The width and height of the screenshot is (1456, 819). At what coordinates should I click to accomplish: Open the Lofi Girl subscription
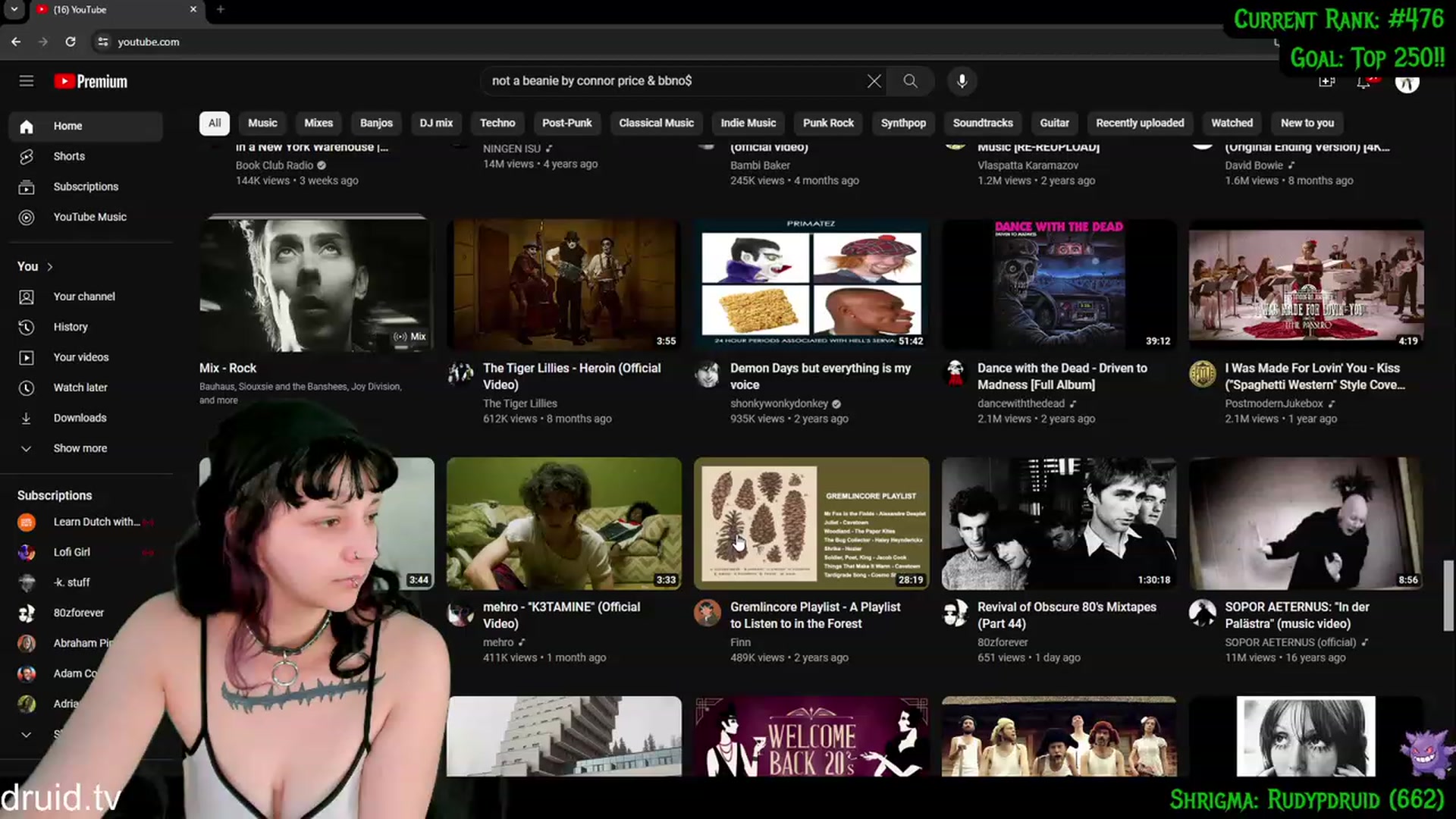click(x=86, y=552)
